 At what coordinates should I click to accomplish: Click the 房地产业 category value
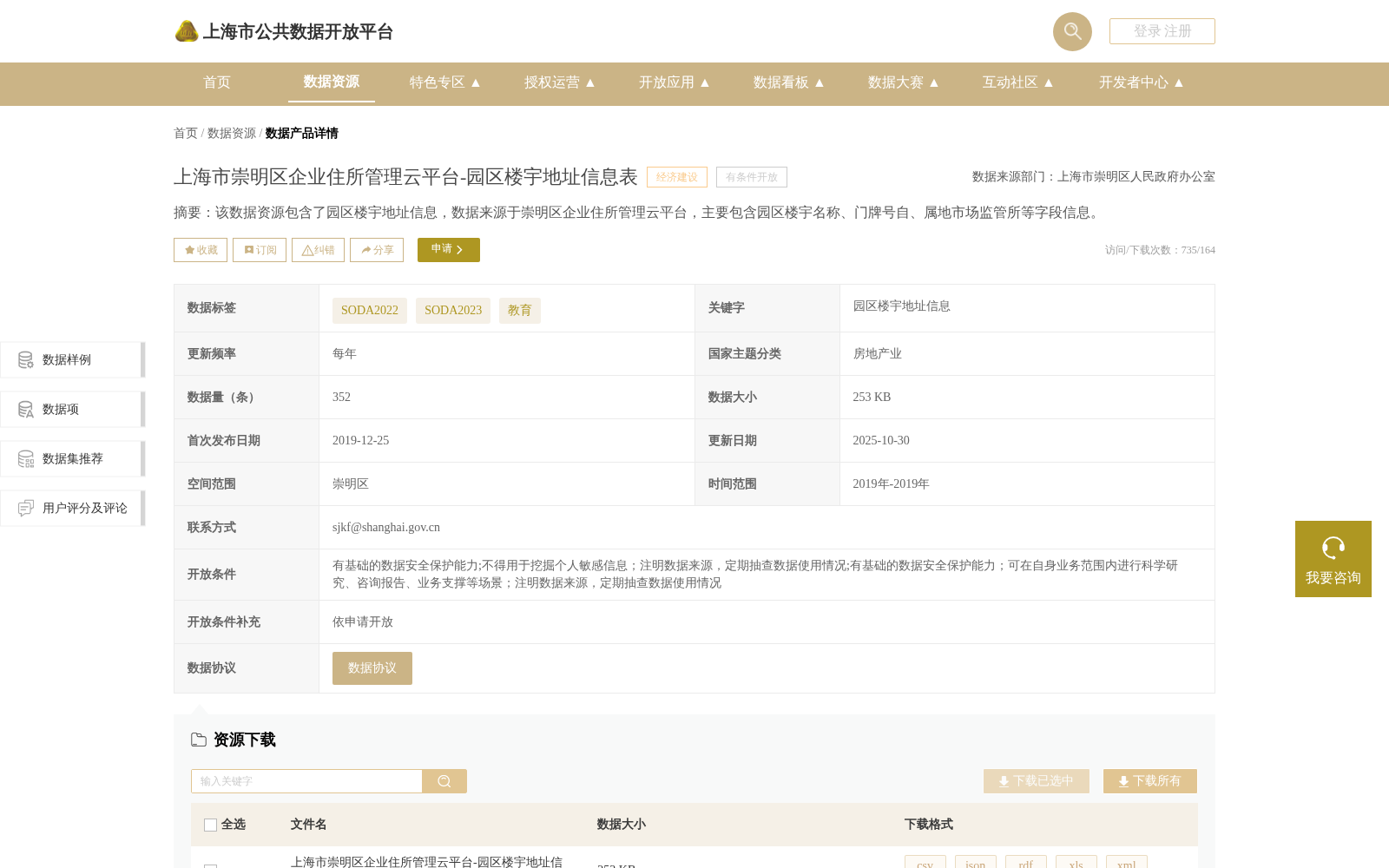[x=877, y=353]
